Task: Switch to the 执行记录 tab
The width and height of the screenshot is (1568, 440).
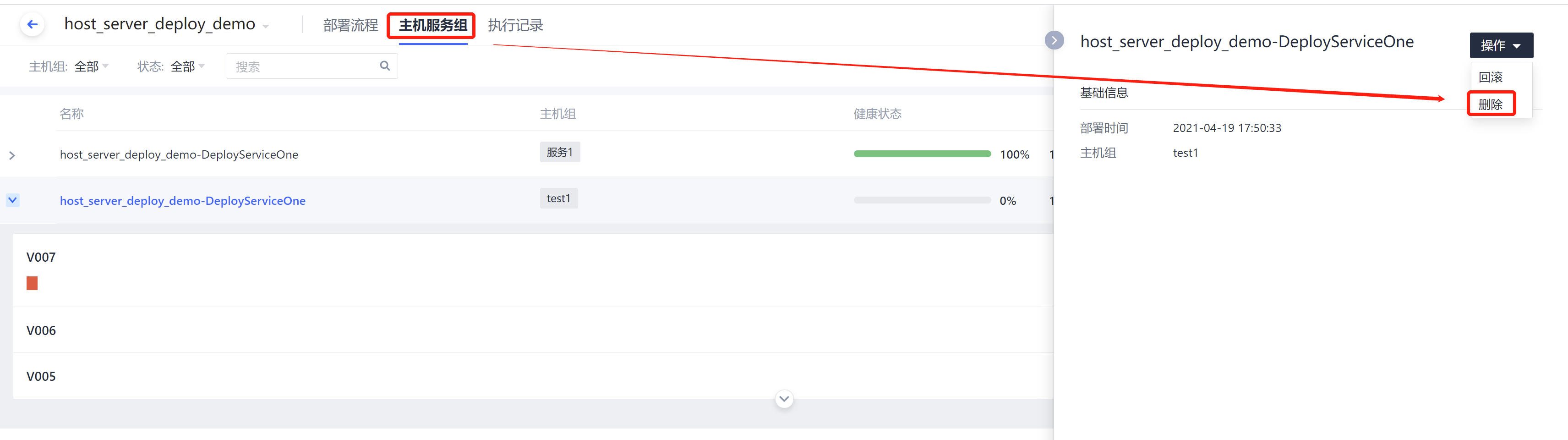Action: 515,25
